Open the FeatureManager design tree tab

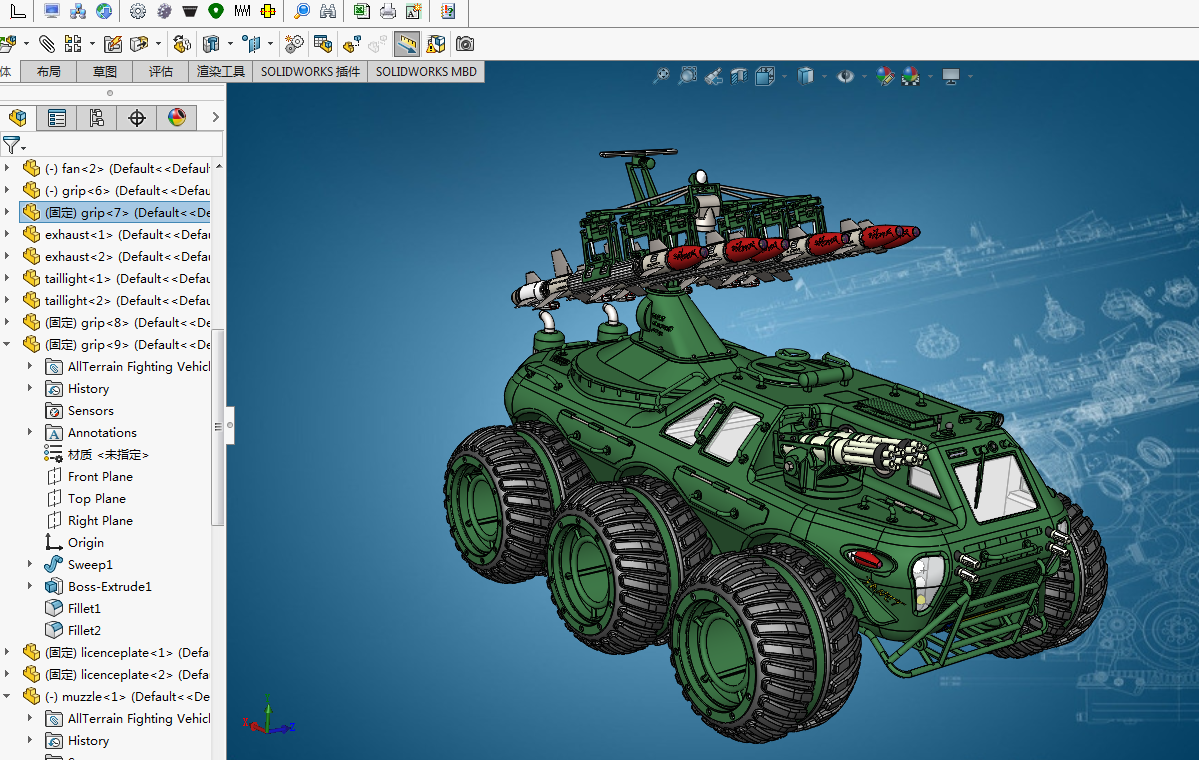click(x=18, y=118)
